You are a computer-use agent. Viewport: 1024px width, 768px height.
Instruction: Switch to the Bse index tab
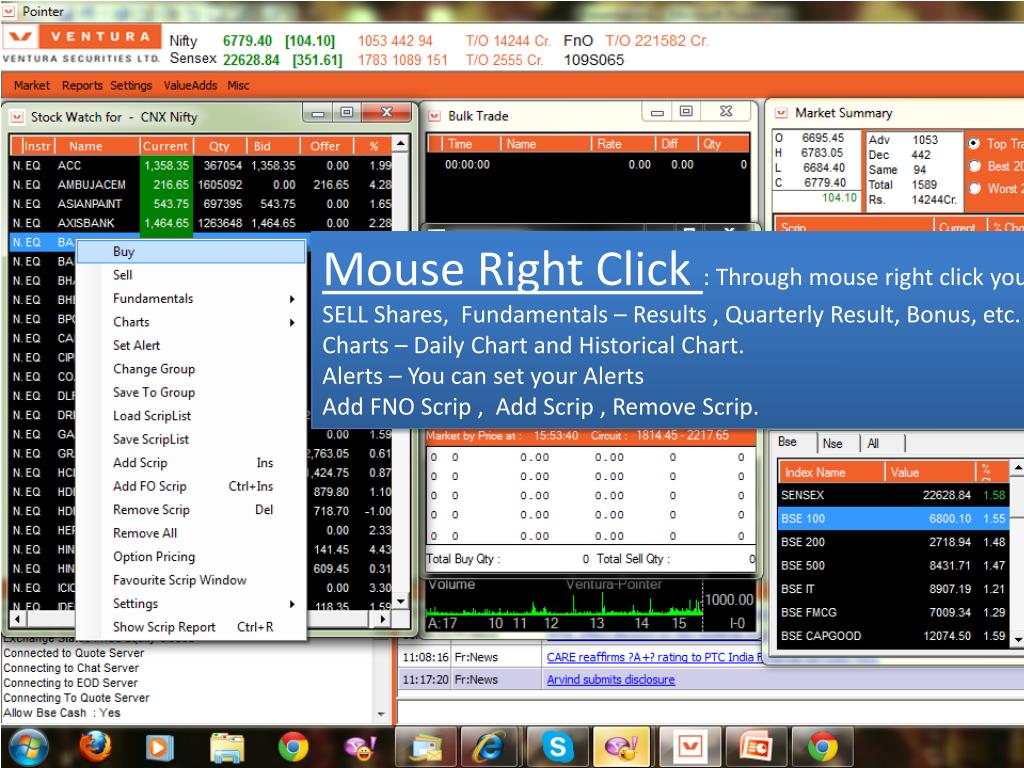(x=792, y=442)
